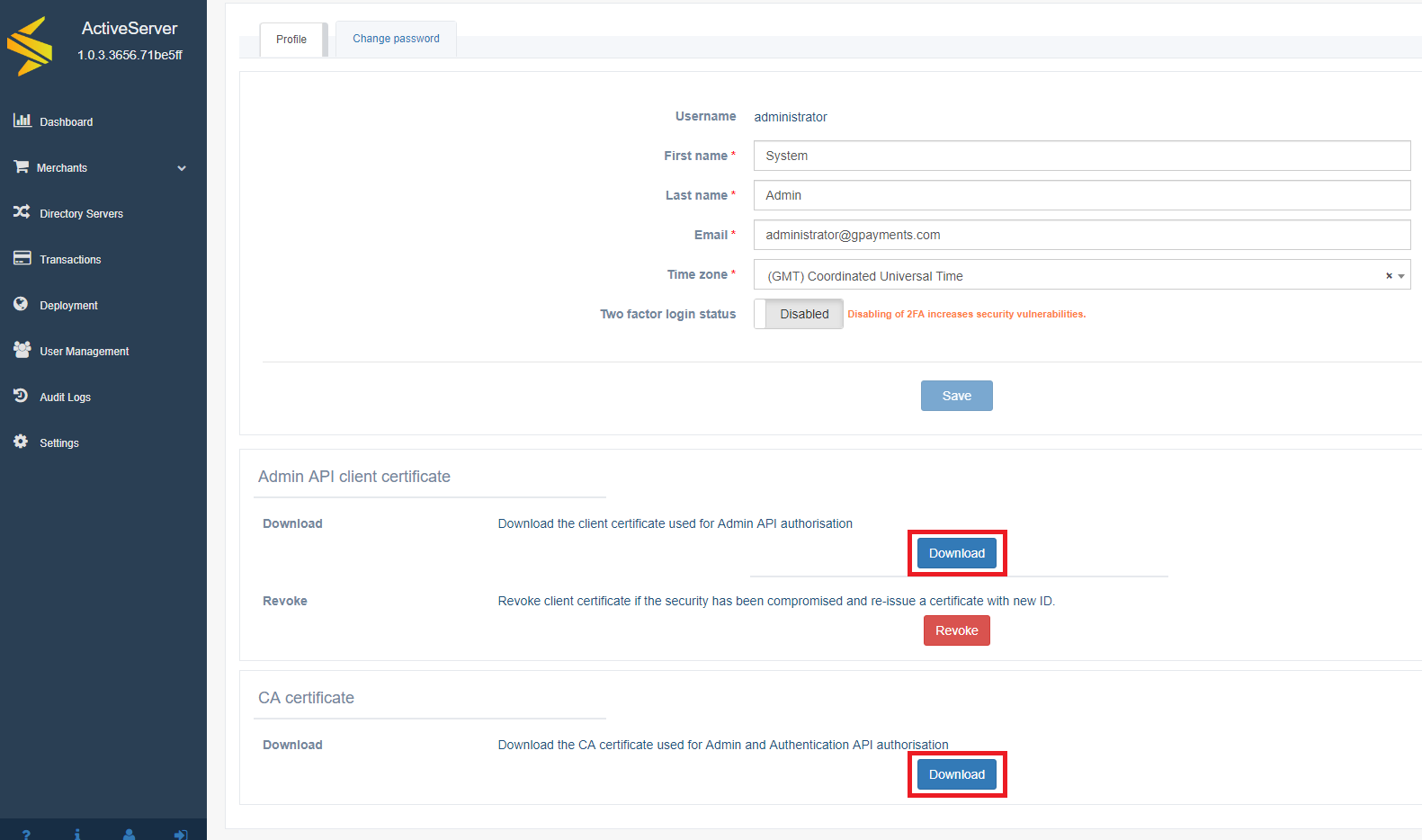The image size is (1422, 840).
Task: Expand the Merchants submenu chevron
Action: click(182, 168)
